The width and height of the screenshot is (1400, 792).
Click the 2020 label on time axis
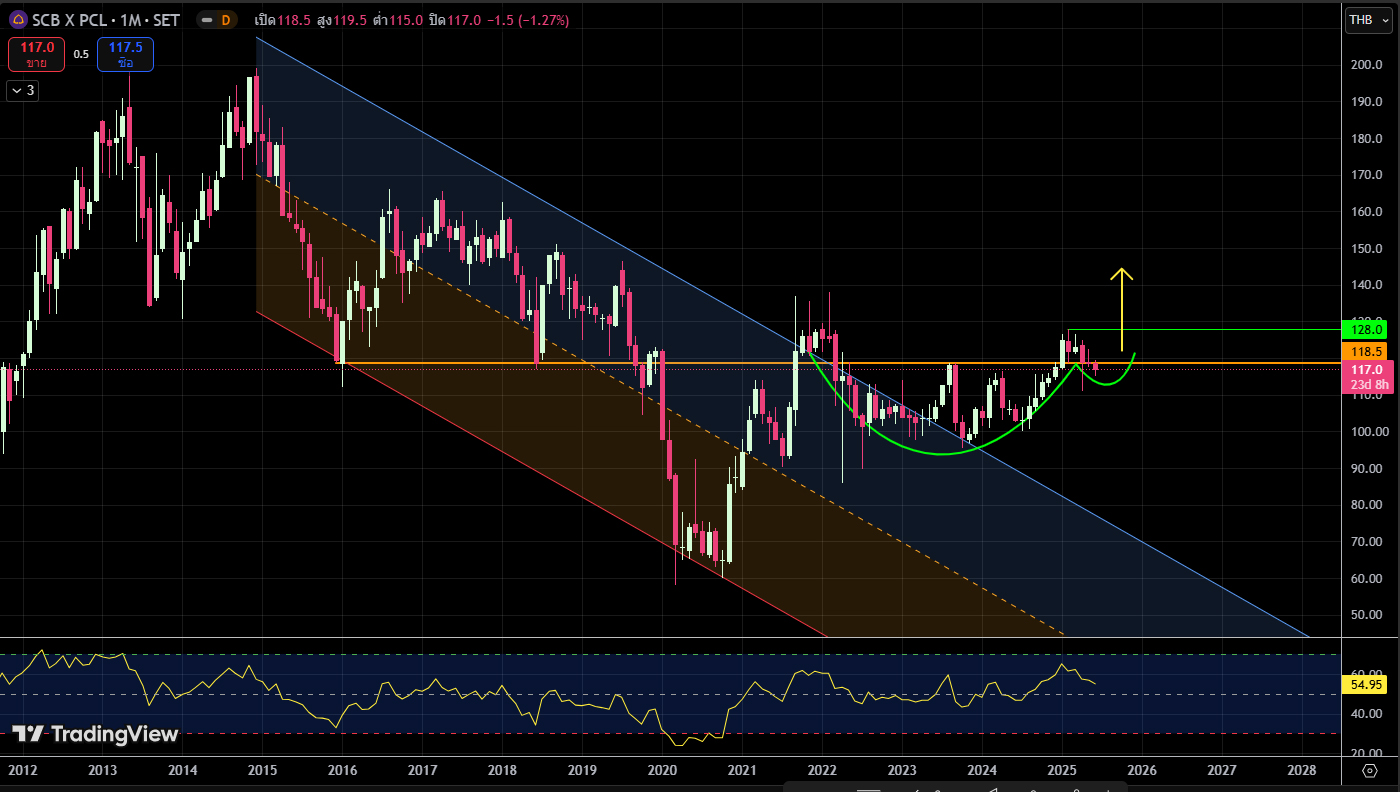(662, 770)
